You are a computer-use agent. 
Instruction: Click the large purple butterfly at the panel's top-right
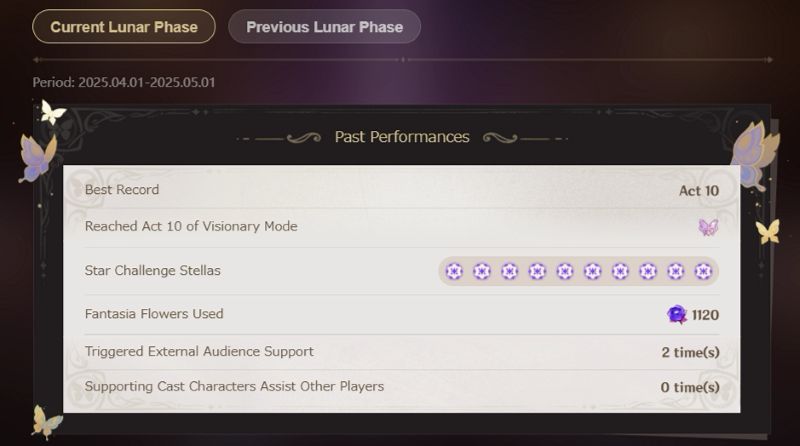[754, 153]
